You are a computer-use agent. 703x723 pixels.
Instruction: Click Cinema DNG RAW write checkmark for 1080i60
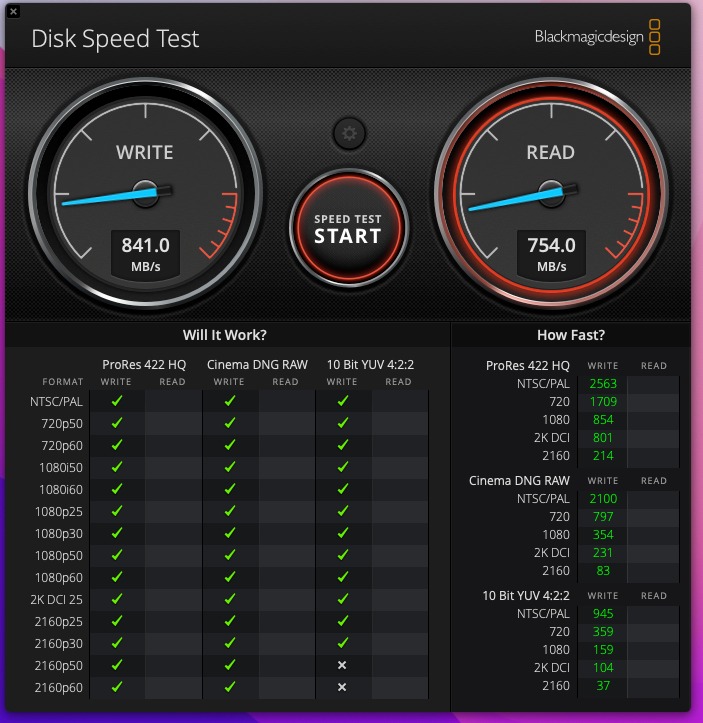pos(230,489)
